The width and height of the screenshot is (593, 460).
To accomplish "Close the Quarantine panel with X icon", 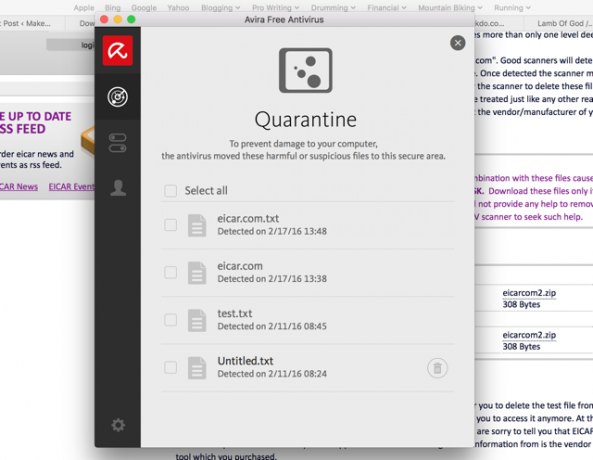I will (x=458, y=43).
